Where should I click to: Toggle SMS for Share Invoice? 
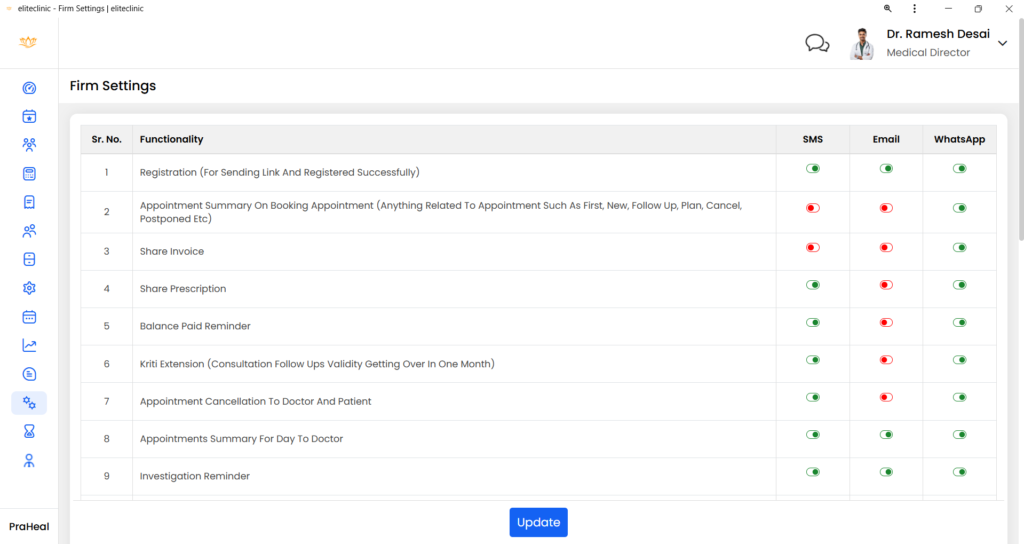[x=813, y=247]
